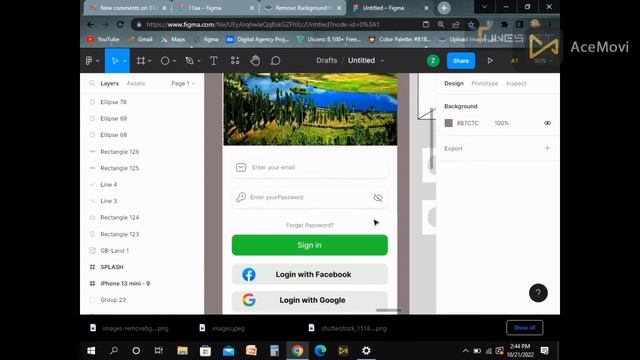The width and height of the screenshot is (640, 360).
Task: Open the help question mark button
Action: [x=538, y=293]
